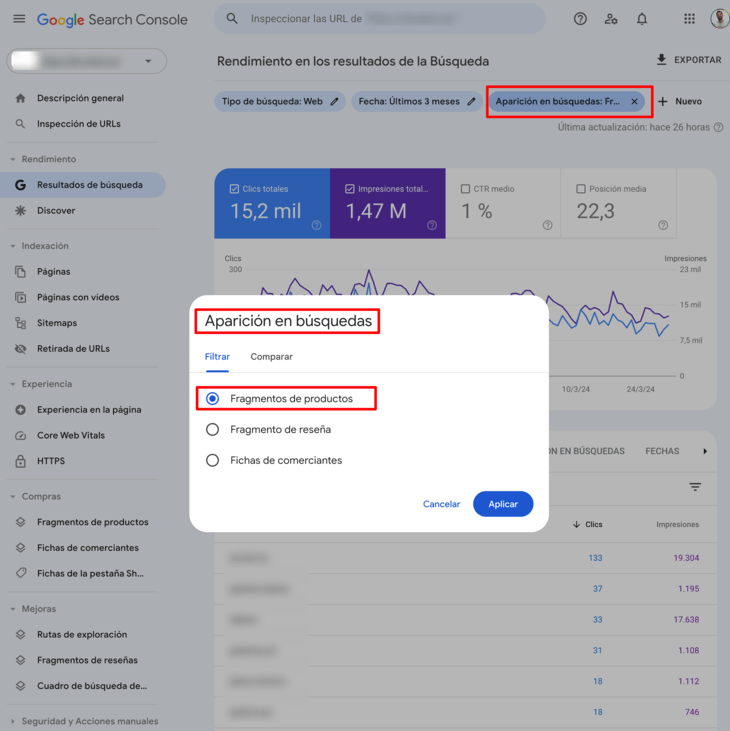Open users and permissions settings icon
The image size is (730, 731).
(611, 19)
